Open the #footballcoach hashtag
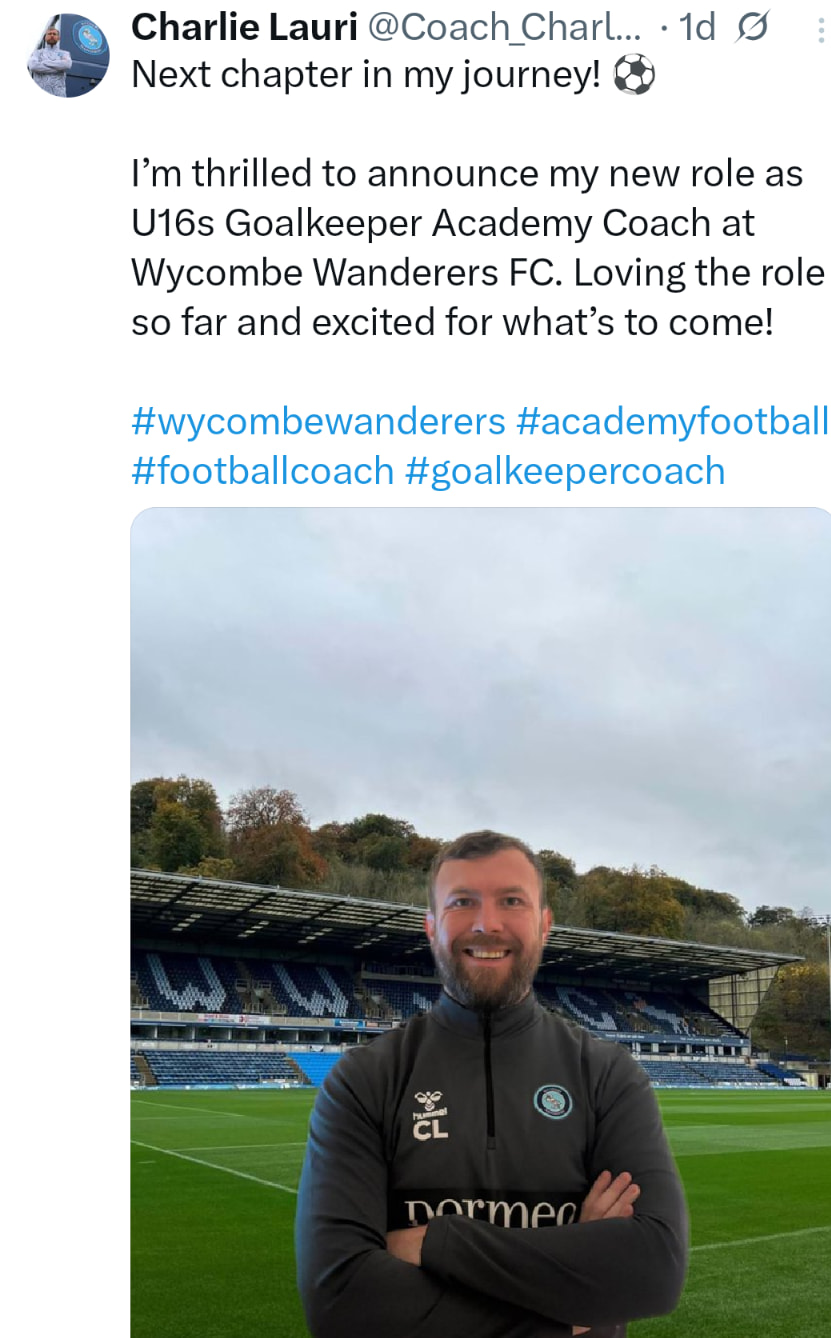Screen dimensions: 831x1338 pos(262,470)
